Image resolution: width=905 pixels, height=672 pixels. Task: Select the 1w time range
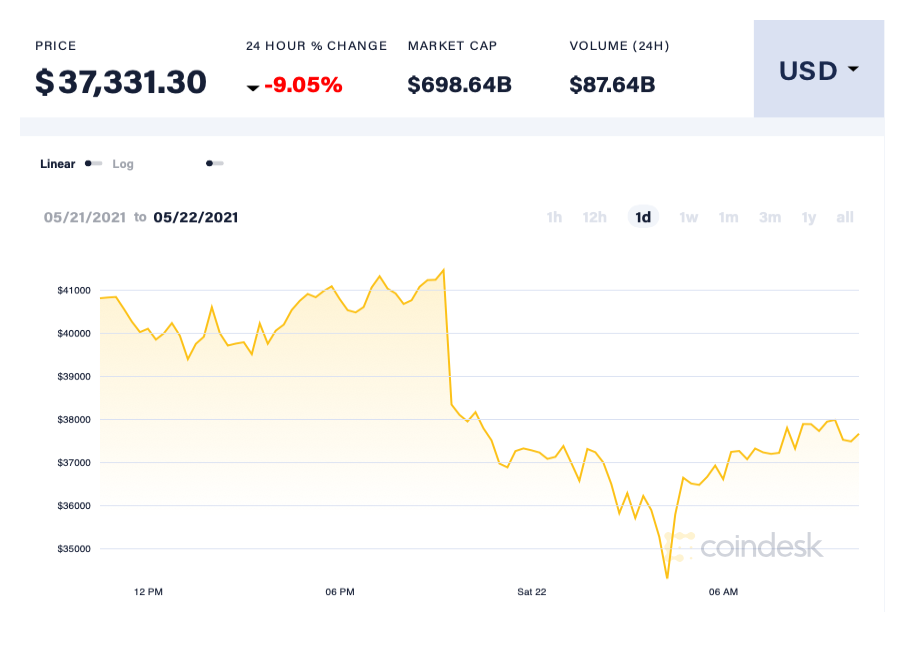point(688,217)
